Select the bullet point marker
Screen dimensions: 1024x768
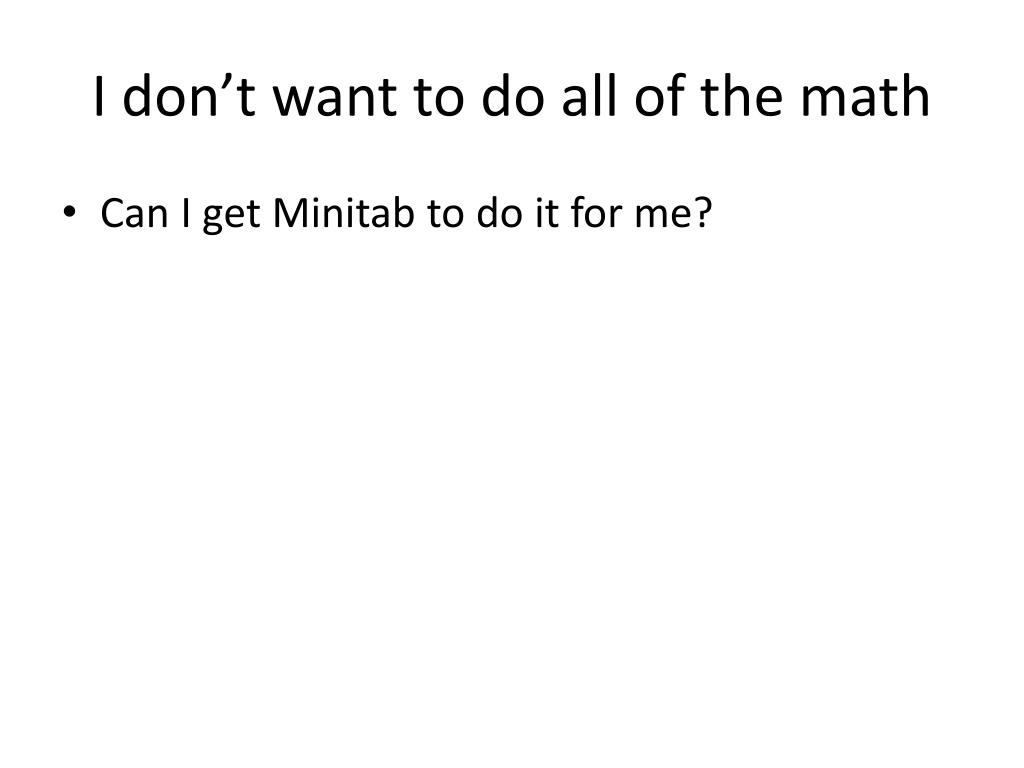[69, 212]
